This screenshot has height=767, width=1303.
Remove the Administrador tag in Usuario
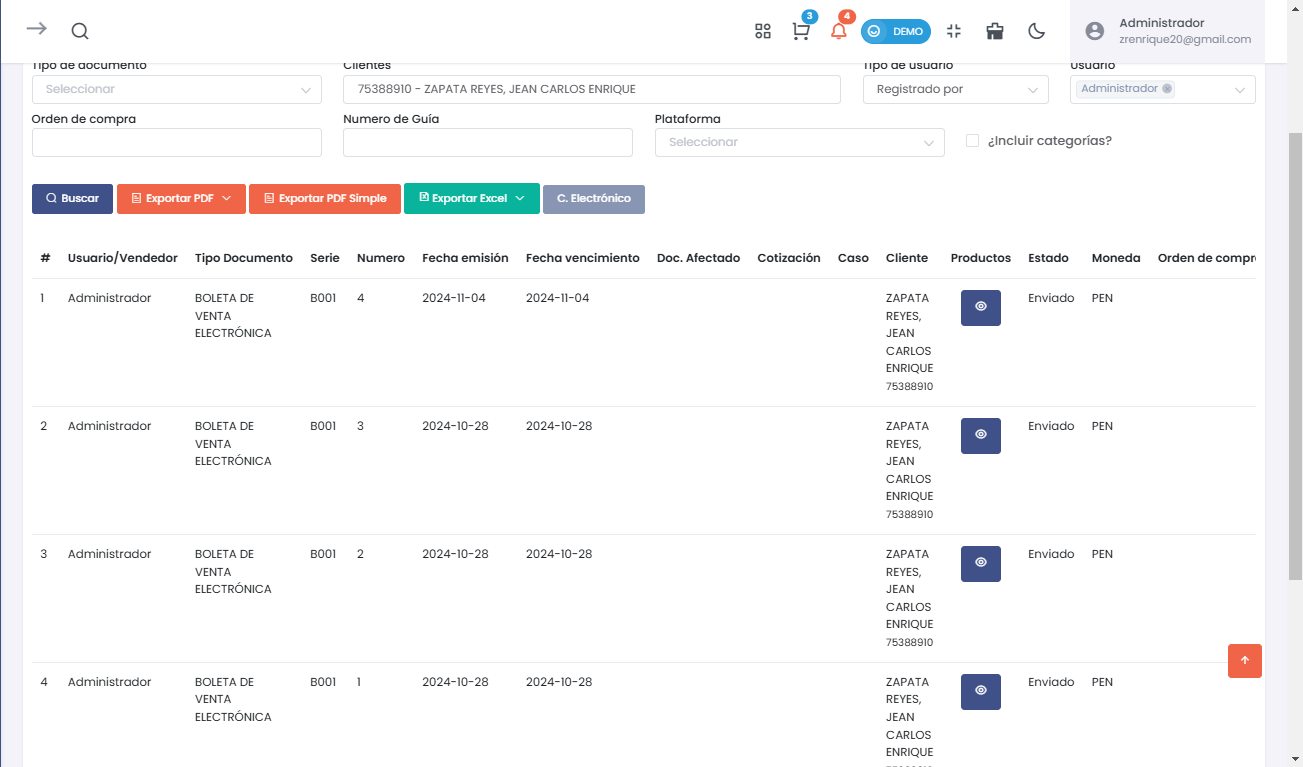tap(1167, 88)
